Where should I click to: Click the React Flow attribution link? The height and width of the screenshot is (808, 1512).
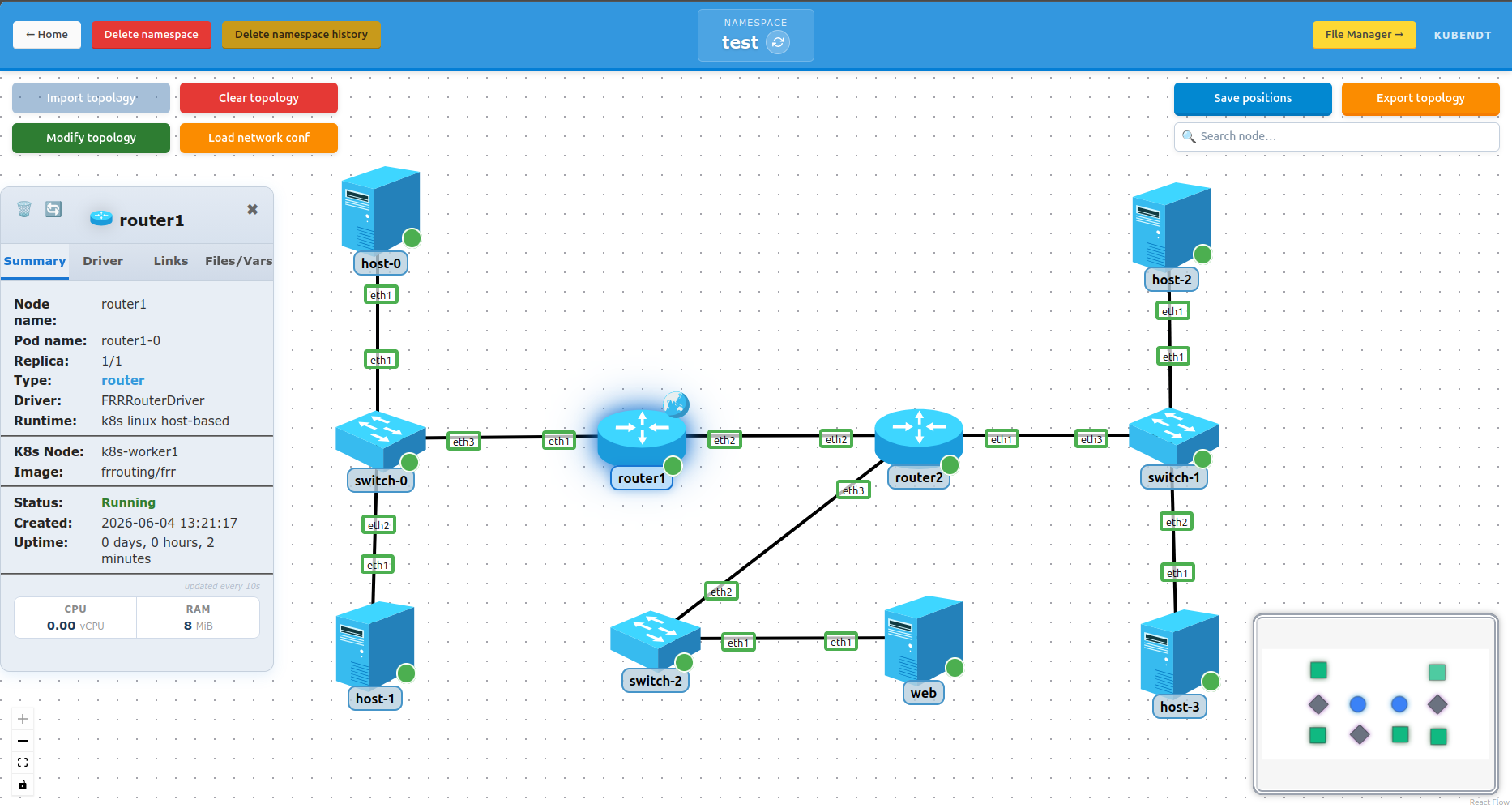(x=1489, y=802)
